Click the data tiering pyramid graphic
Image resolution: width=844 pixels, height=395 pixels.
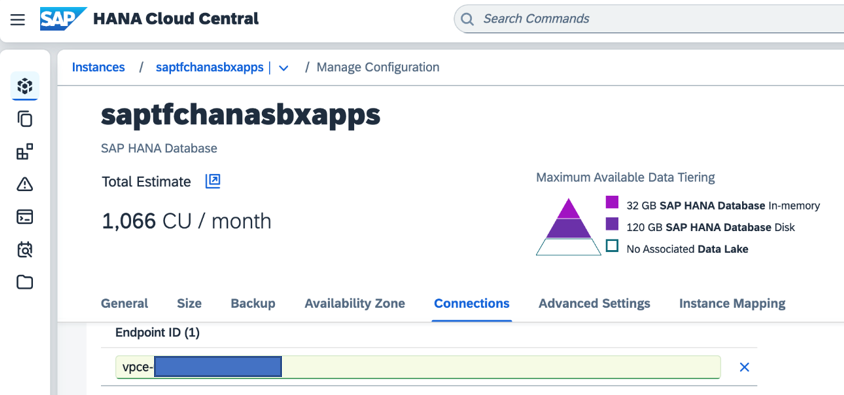point(568,227)
